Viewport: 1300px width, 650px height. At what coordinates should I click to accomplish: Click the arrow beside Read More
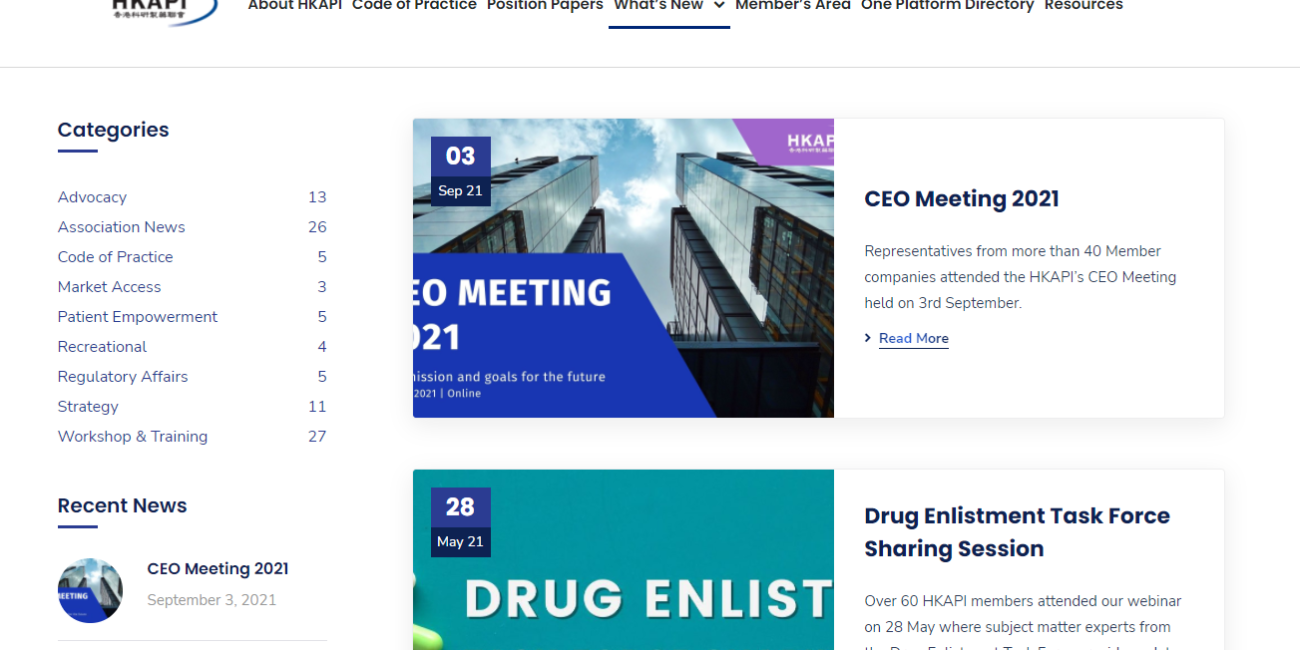tap(868, 338)
